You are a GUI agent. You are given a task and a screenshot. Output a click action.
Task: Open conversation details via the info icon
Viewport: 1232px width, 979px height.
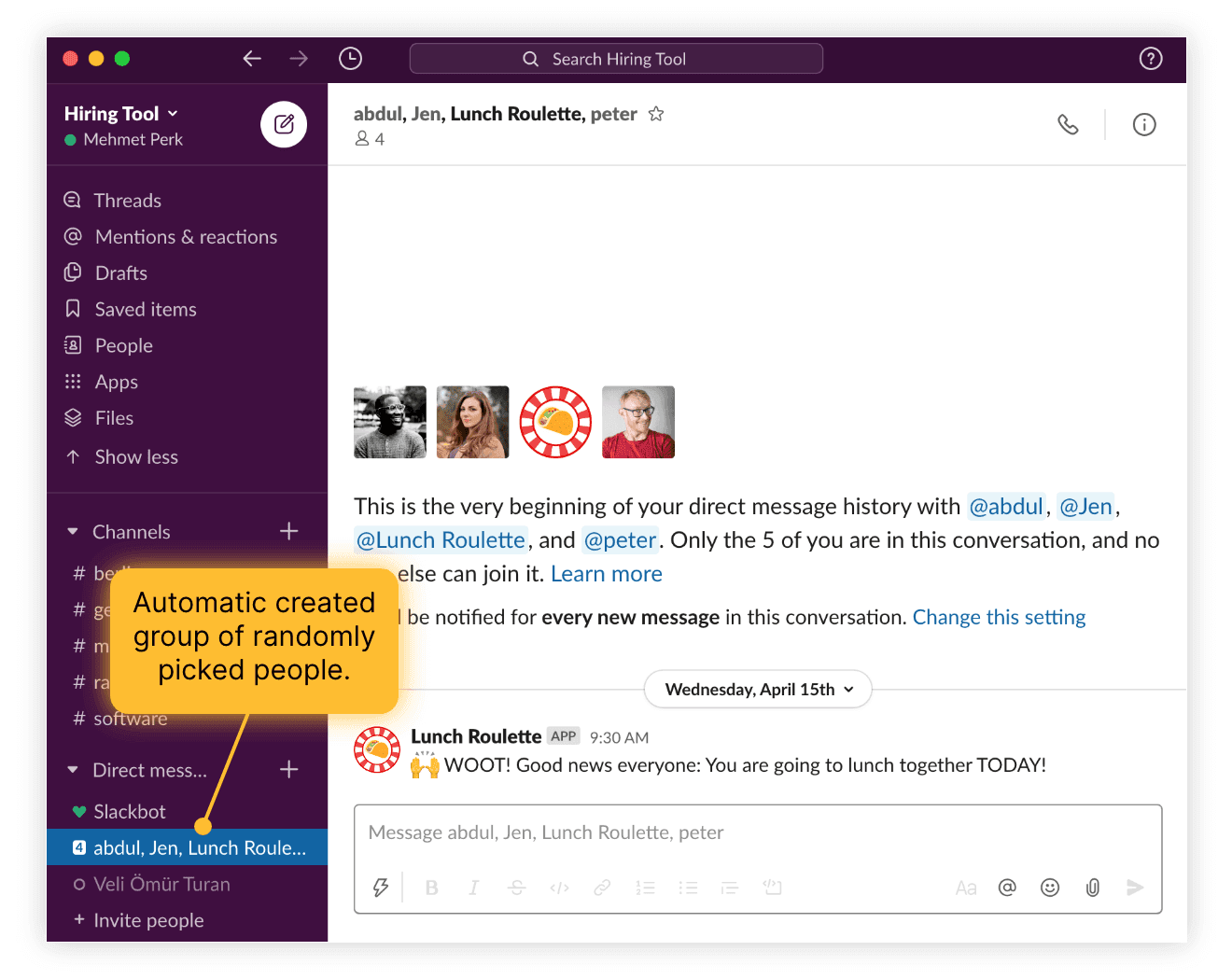point(1144,124)
